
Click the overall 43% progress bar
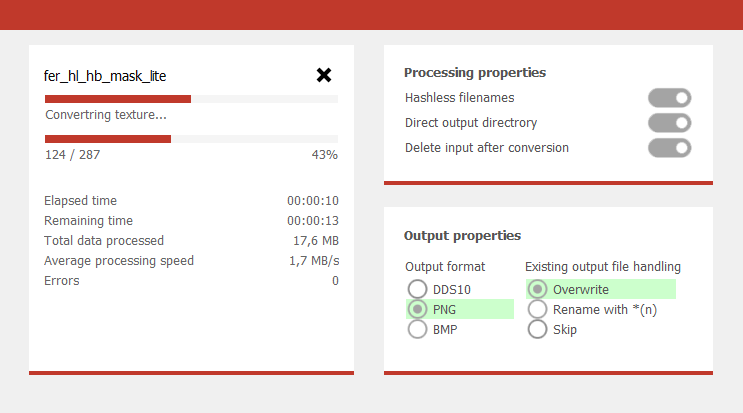pos(191,139)
